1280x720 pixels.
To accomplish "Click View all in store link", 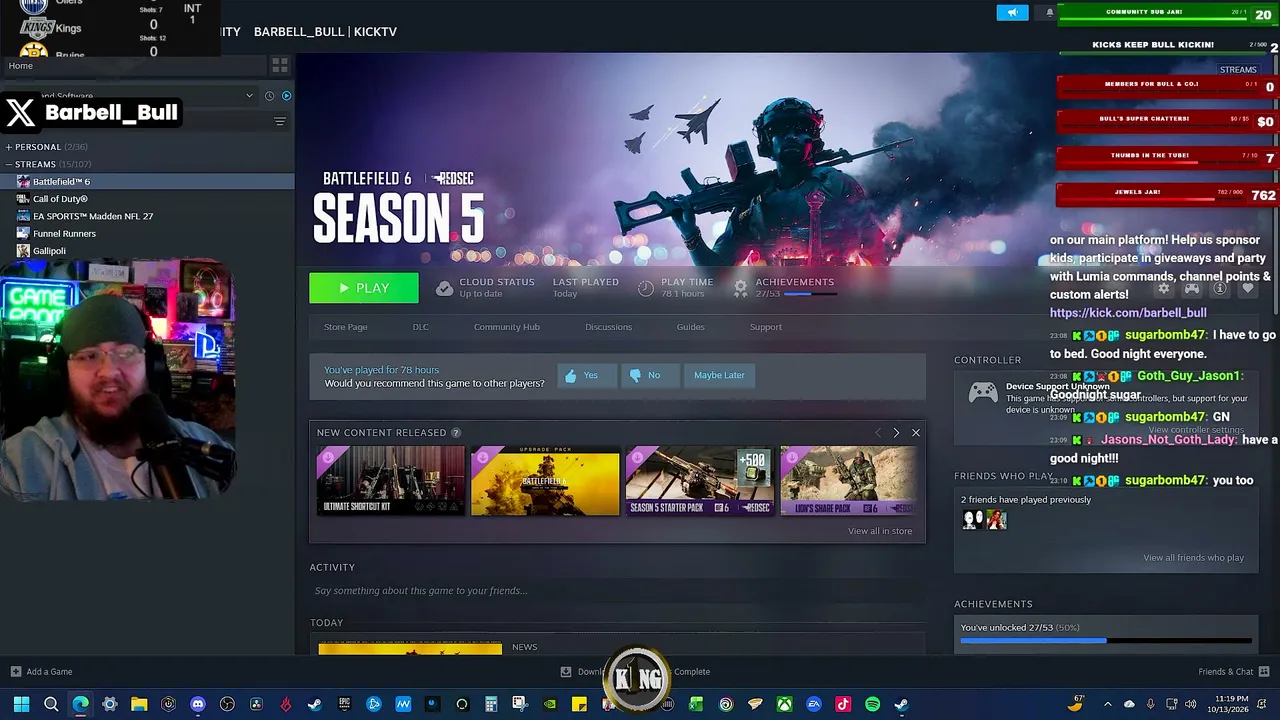I will click(880, 531).
